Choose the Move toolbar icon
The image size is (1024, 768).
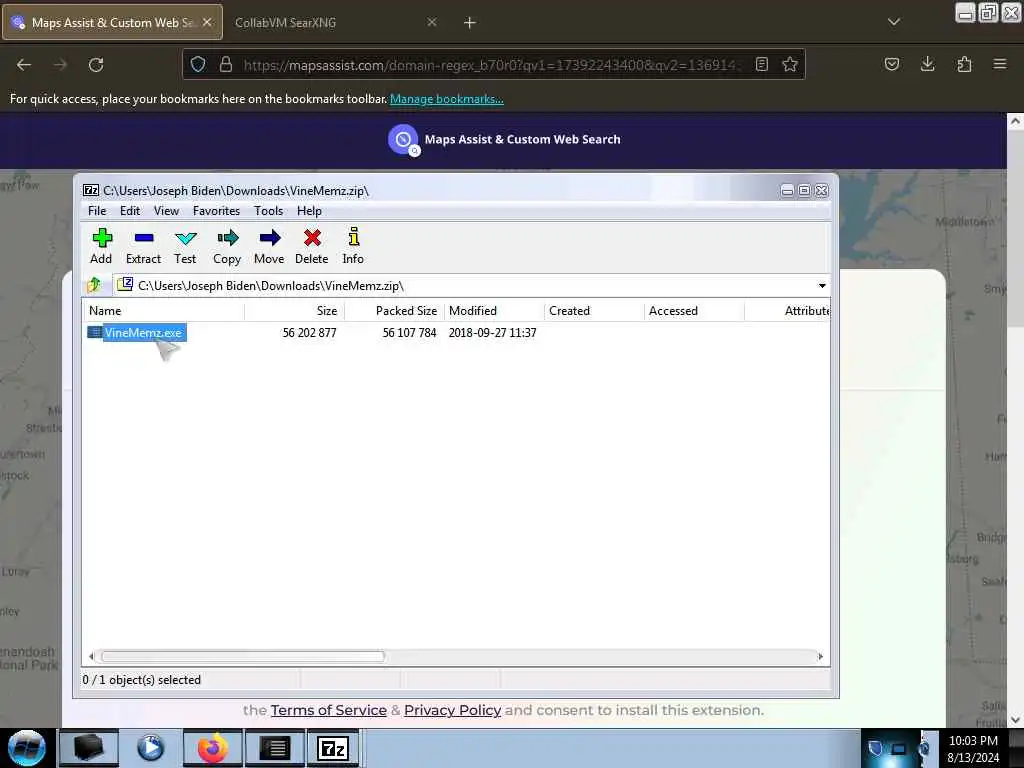pyautogui.click(x=269, y=246)
